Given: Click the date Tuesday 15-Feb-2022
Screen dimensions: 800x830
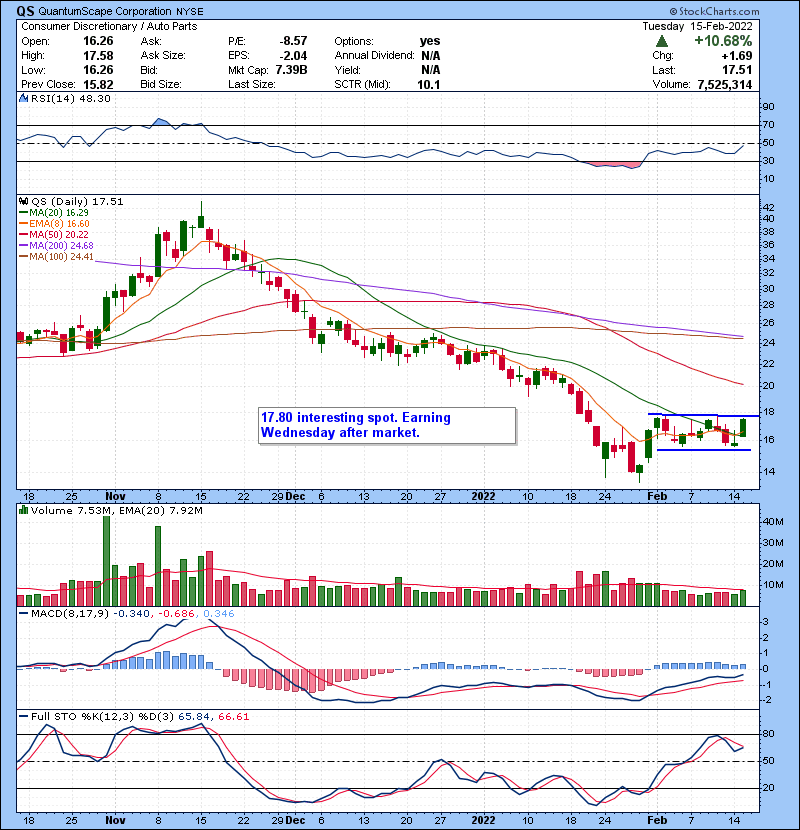Looking at the screenshot, I should click(697, 26).
